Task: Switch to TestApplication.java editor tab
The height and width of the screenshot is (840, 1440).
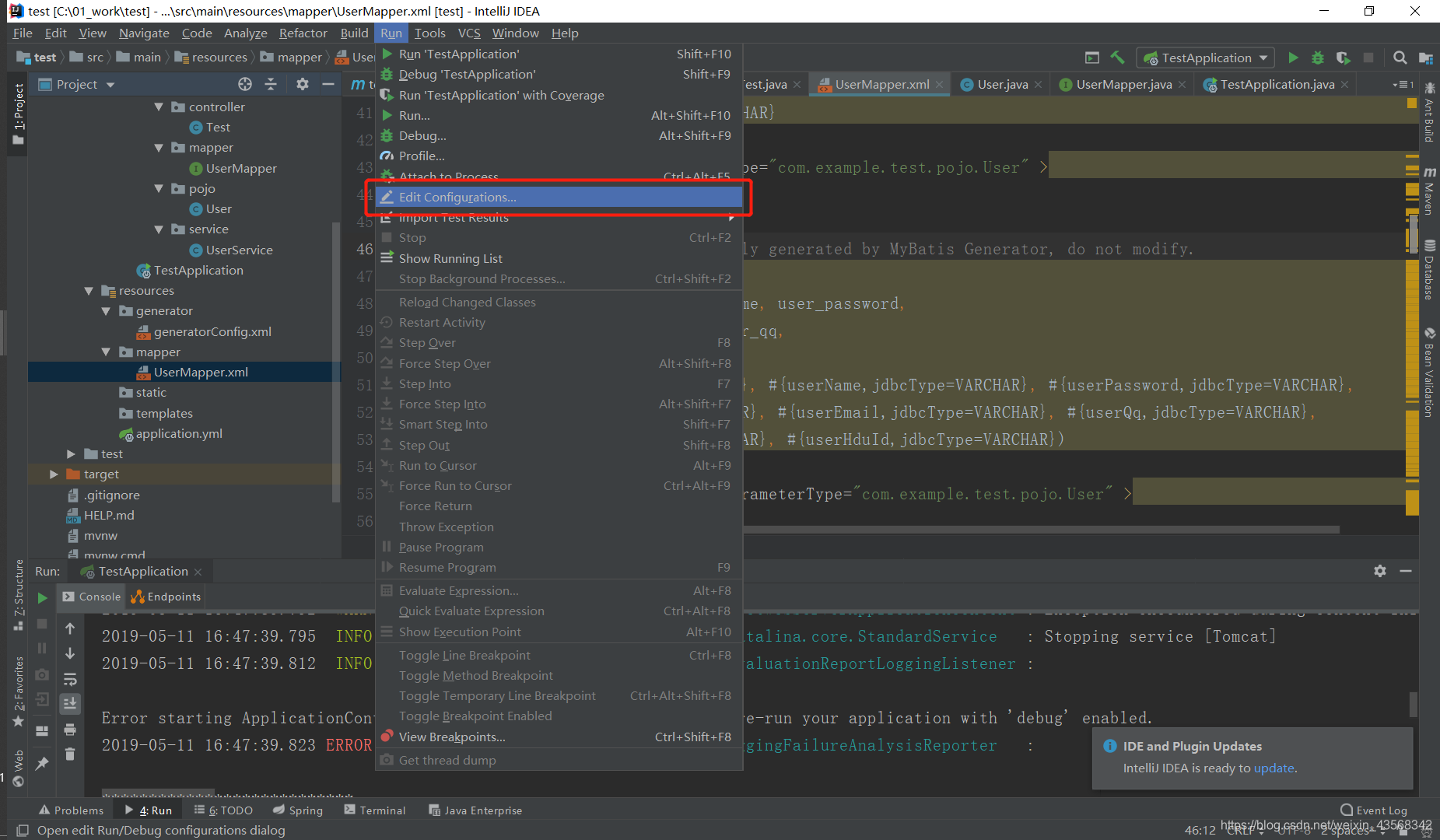Action: click(x=1277, y=84)
